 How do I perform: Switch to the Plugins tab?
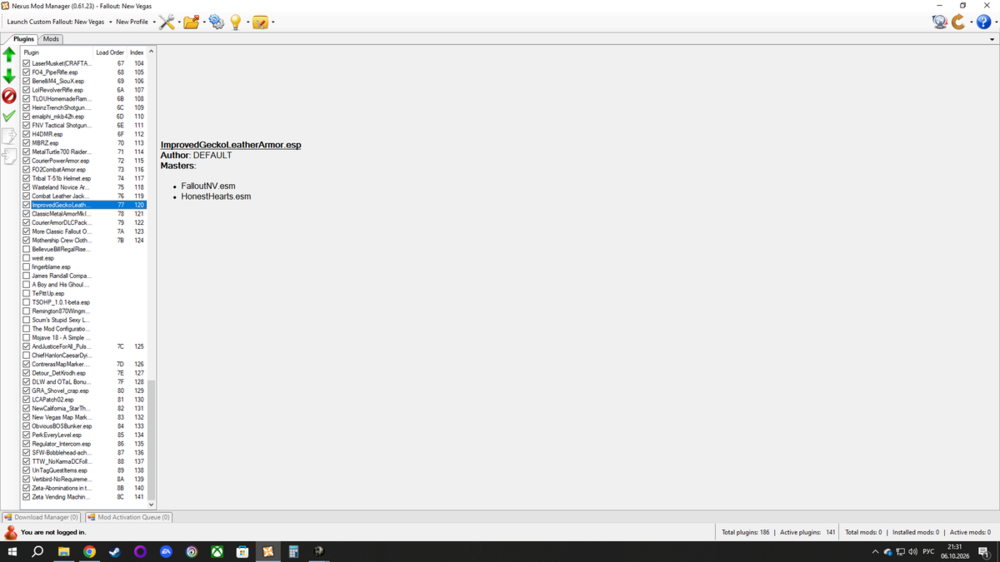click(x=23, y=39)
